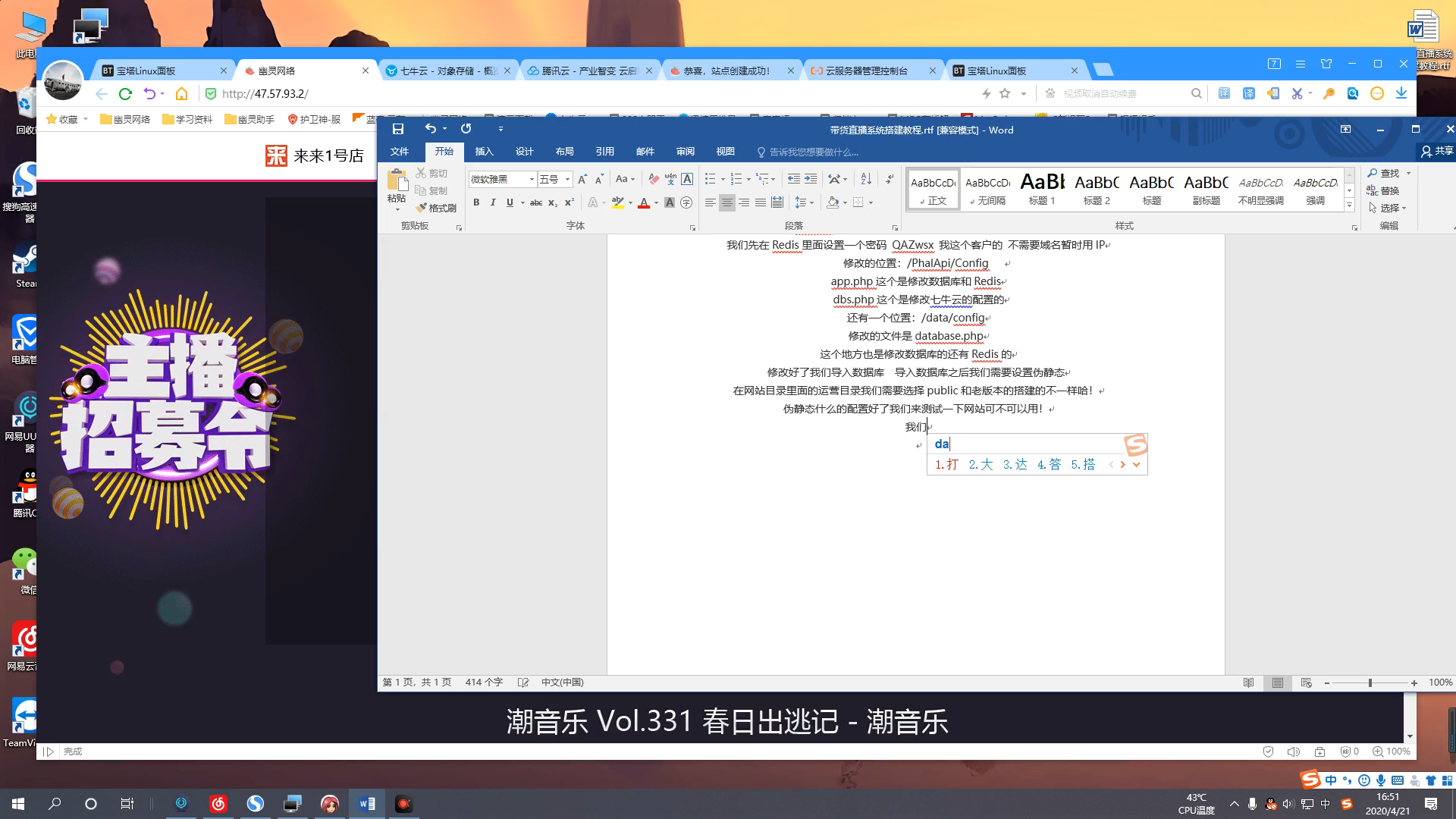The height and width of the screenshot is (819, 1456).
Task: Select candidate 1.打 in the input popup
Action: (x=946, y=464)
